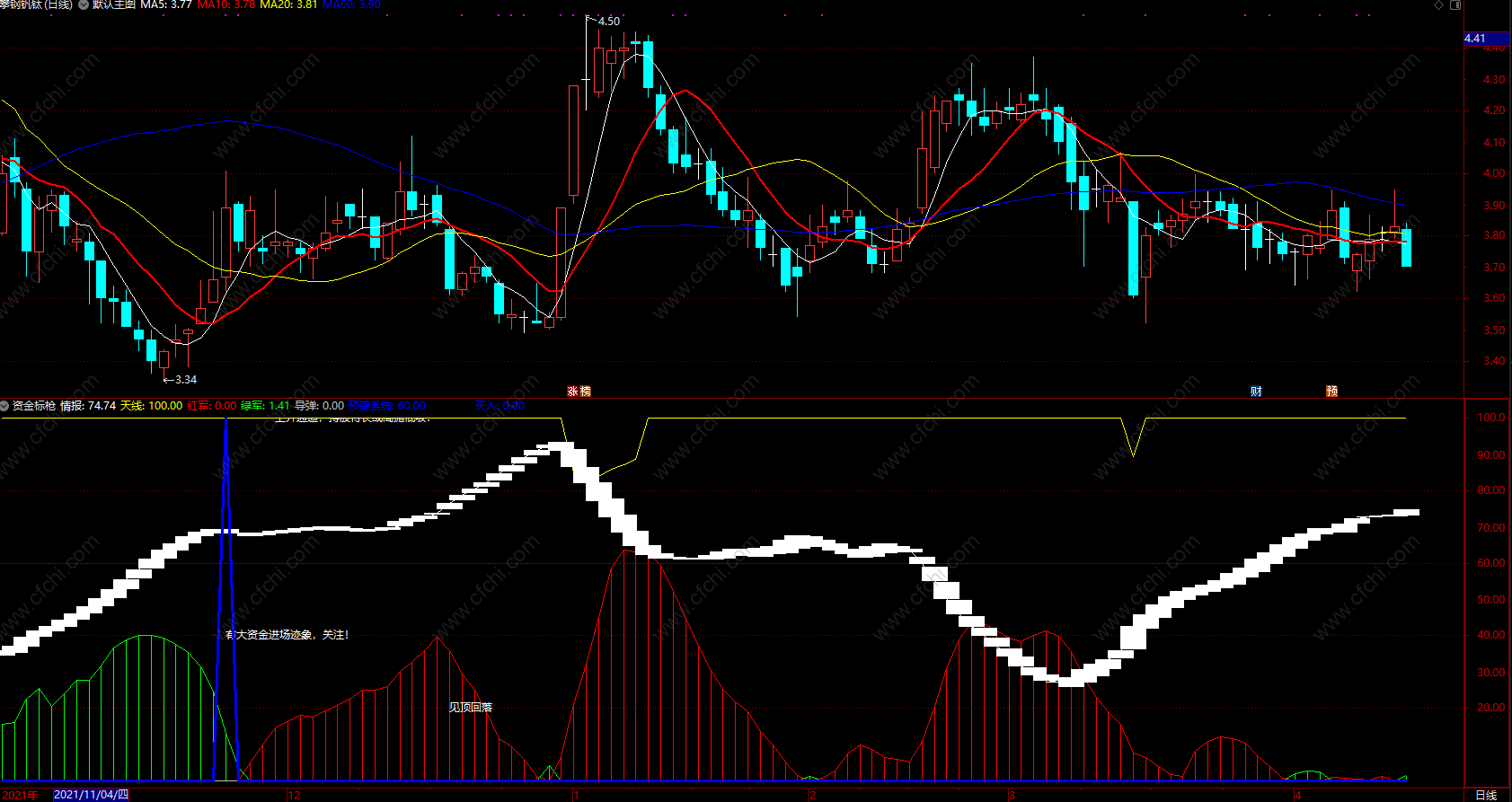The width and height of the screenshot is (1512, 802).
Task: Click the 情报: 74.74 readout
Action: pos(88,406)
